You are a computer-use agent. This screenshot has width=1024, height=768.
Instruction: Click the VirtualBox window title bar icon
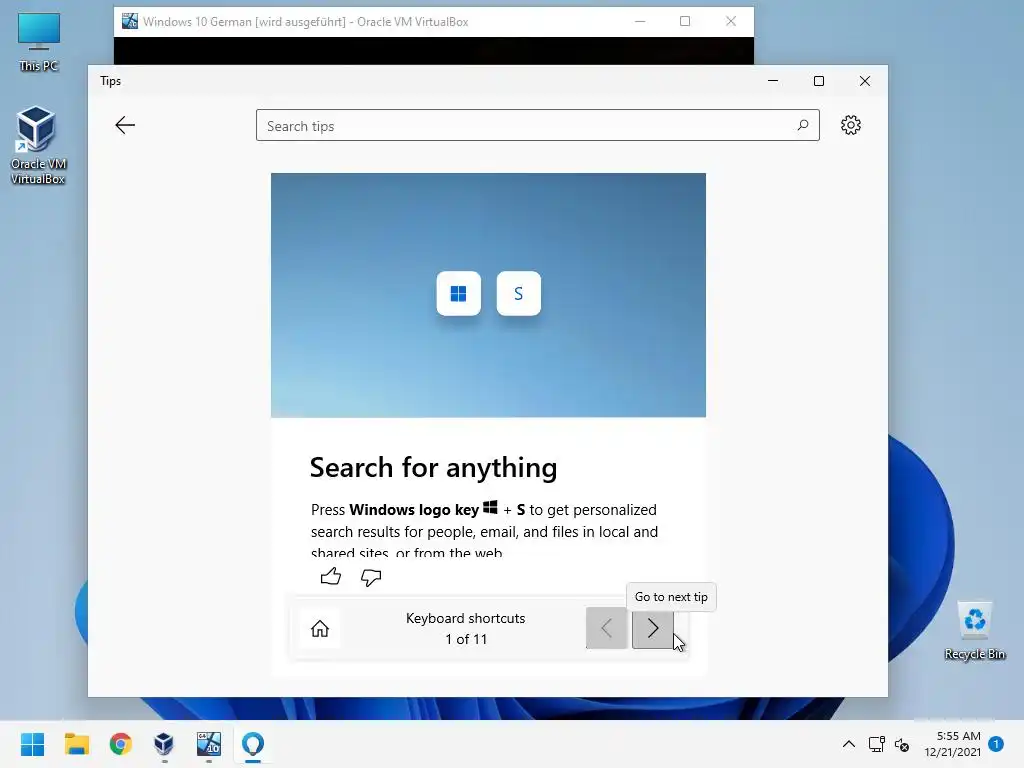click(x=129, y=22)
